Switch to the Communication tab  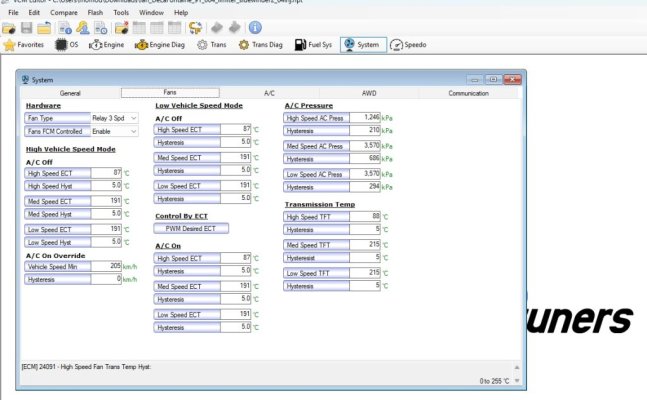(468, 93)
